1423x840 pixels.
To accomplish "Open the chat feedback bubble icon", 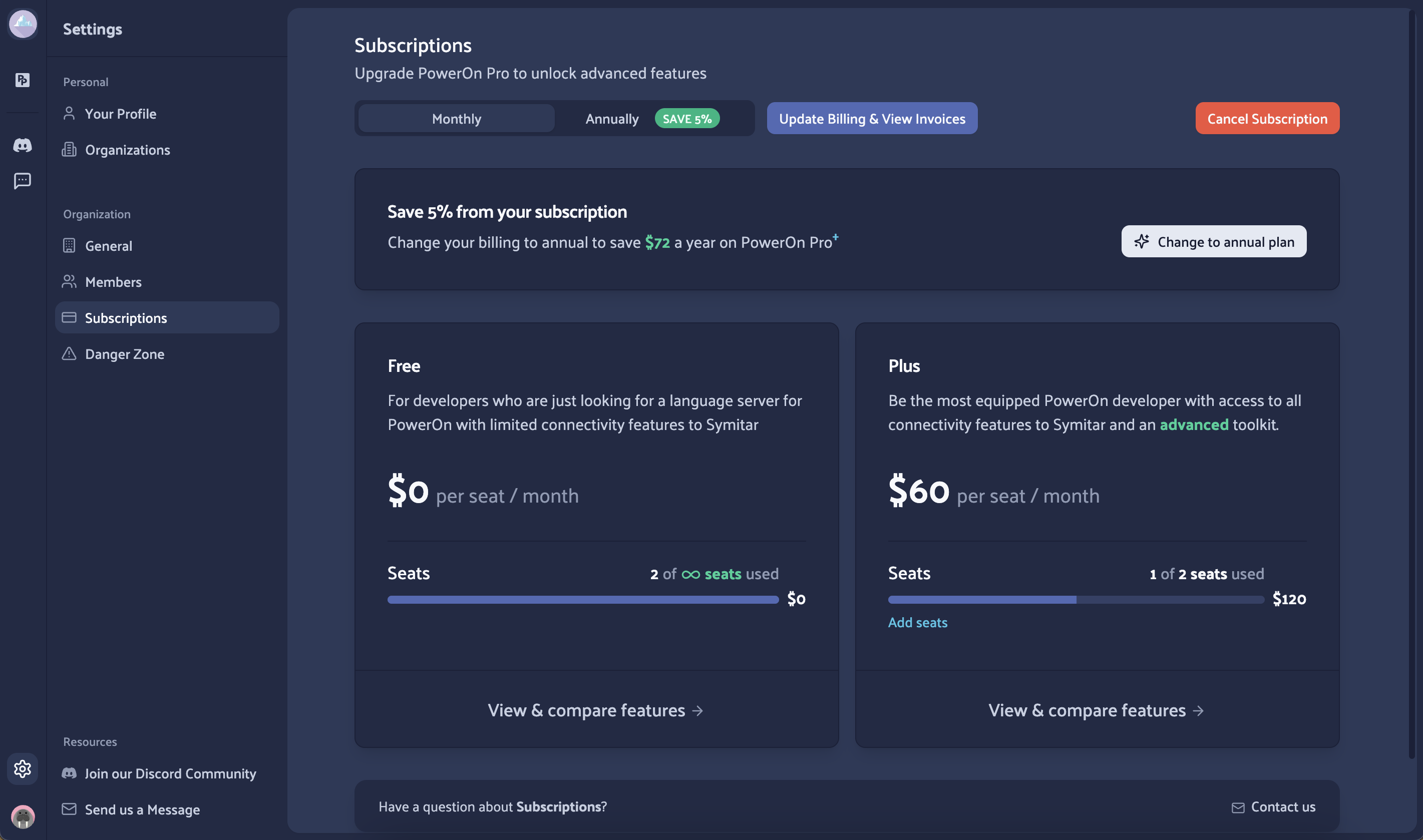I will coord(23,181).
